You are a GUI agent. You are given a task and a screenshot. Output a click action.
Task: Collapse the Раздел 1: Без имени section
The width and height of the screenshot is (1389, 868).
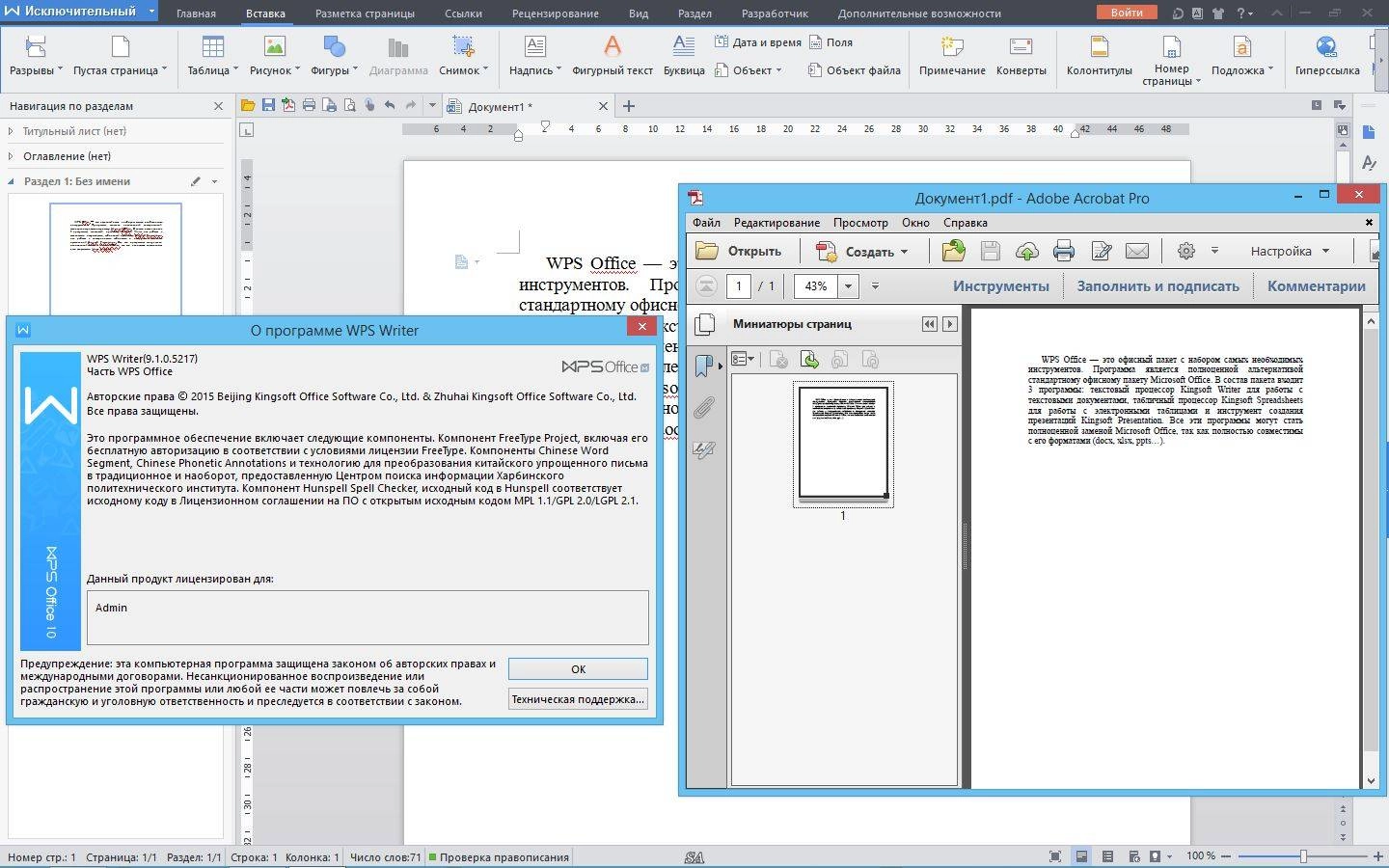(11, 181)
